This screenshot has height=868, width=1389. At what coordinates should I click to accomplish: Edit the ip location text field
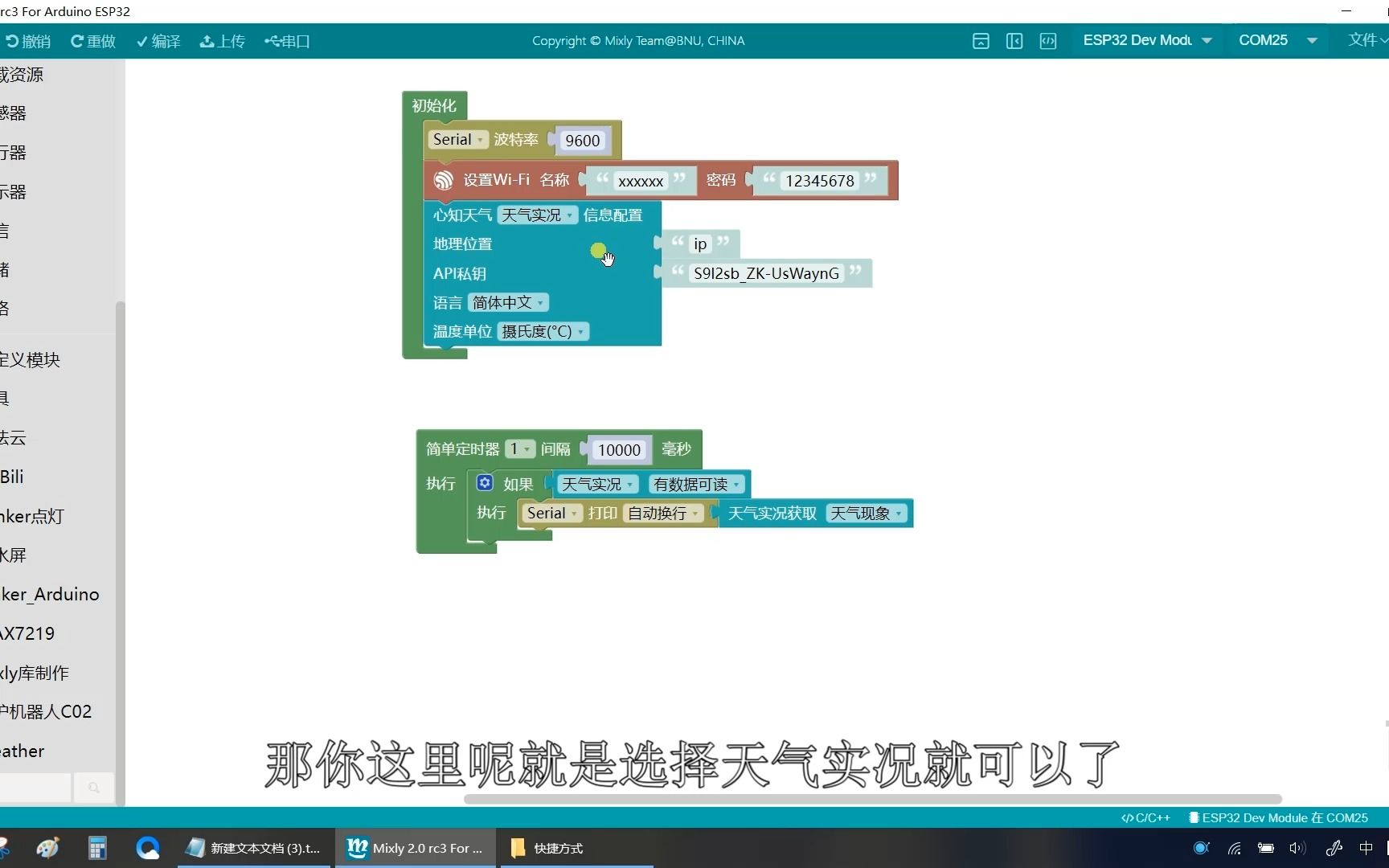coord(700,244)
